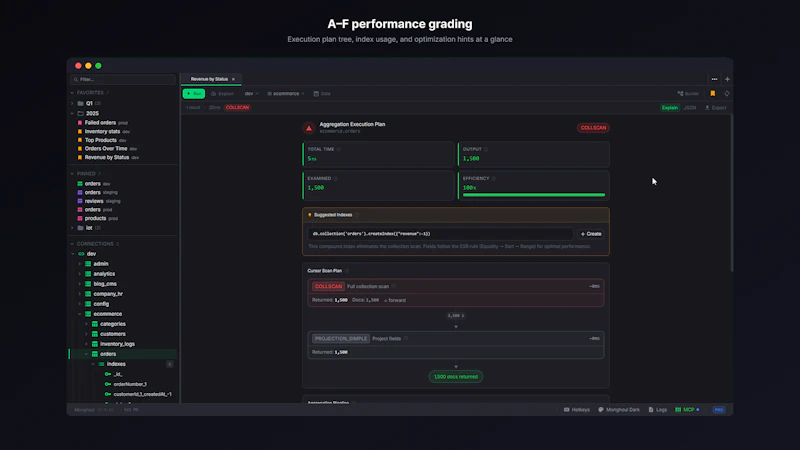Create the suggested index

coord(591,234)
